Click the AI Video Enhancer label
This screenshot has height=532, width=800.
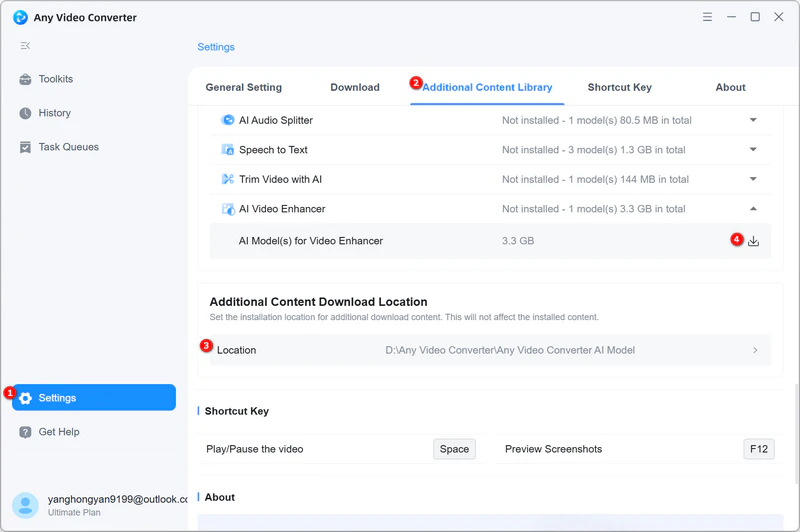(x=282, y=209)
